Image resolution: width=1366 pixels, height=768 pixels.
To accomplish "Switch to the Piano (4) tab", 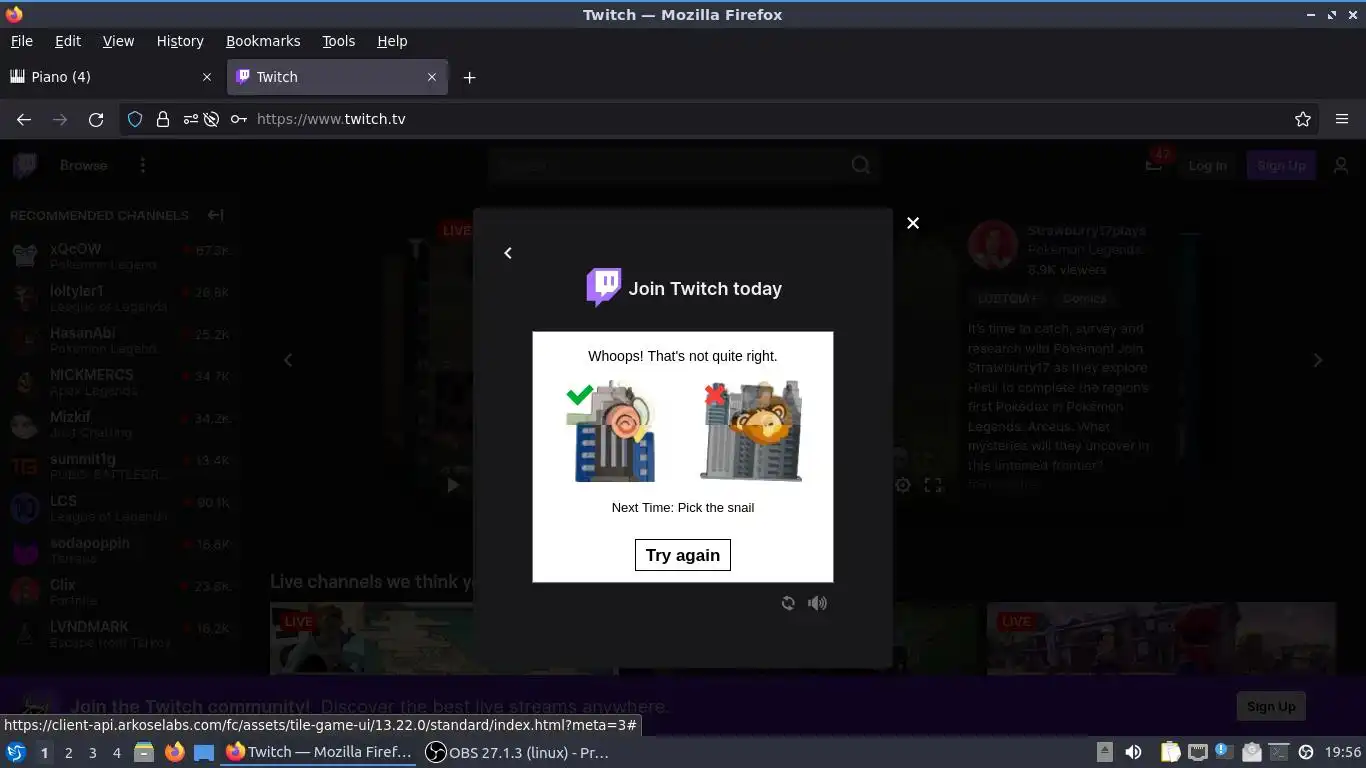I will (x=112, y=77).
